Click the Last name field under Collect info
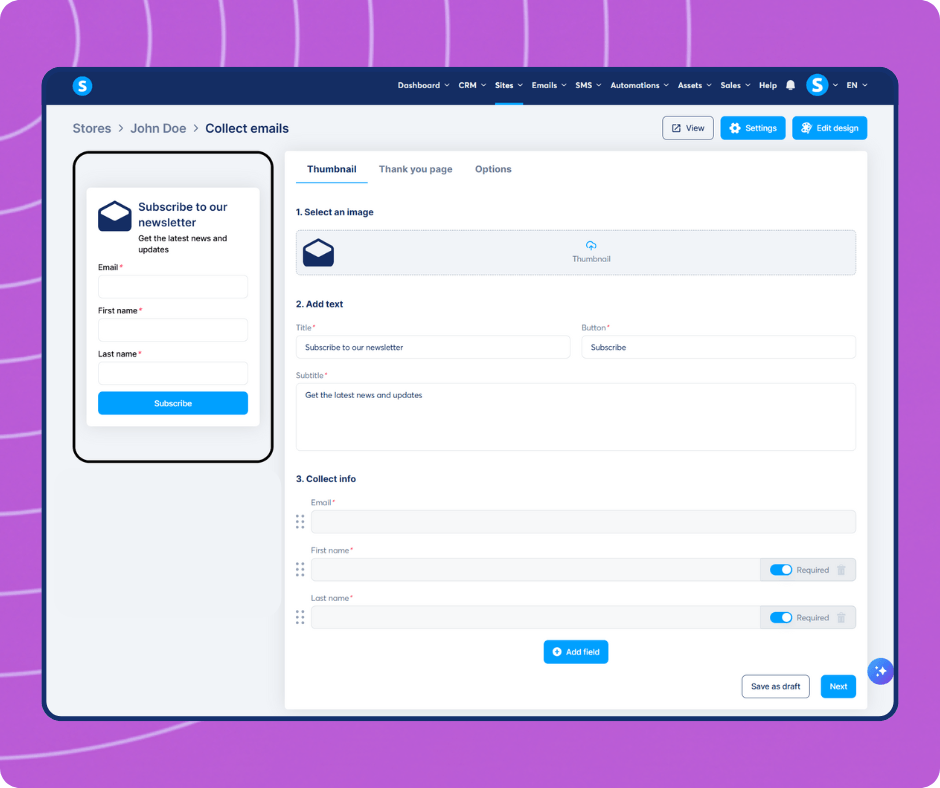Viewport: 940px width, 788px height. click(x=535, y=617)
